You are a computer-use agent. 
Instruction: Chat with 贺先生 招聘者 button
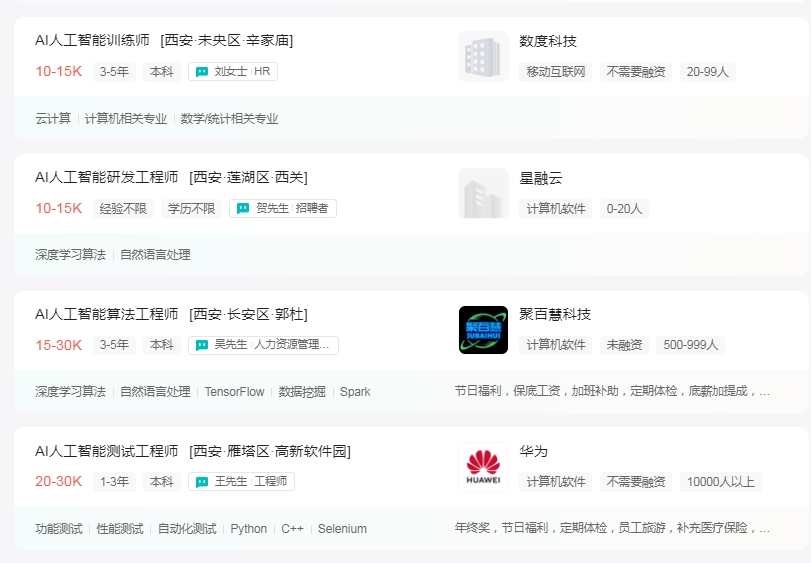coord(283,208)
